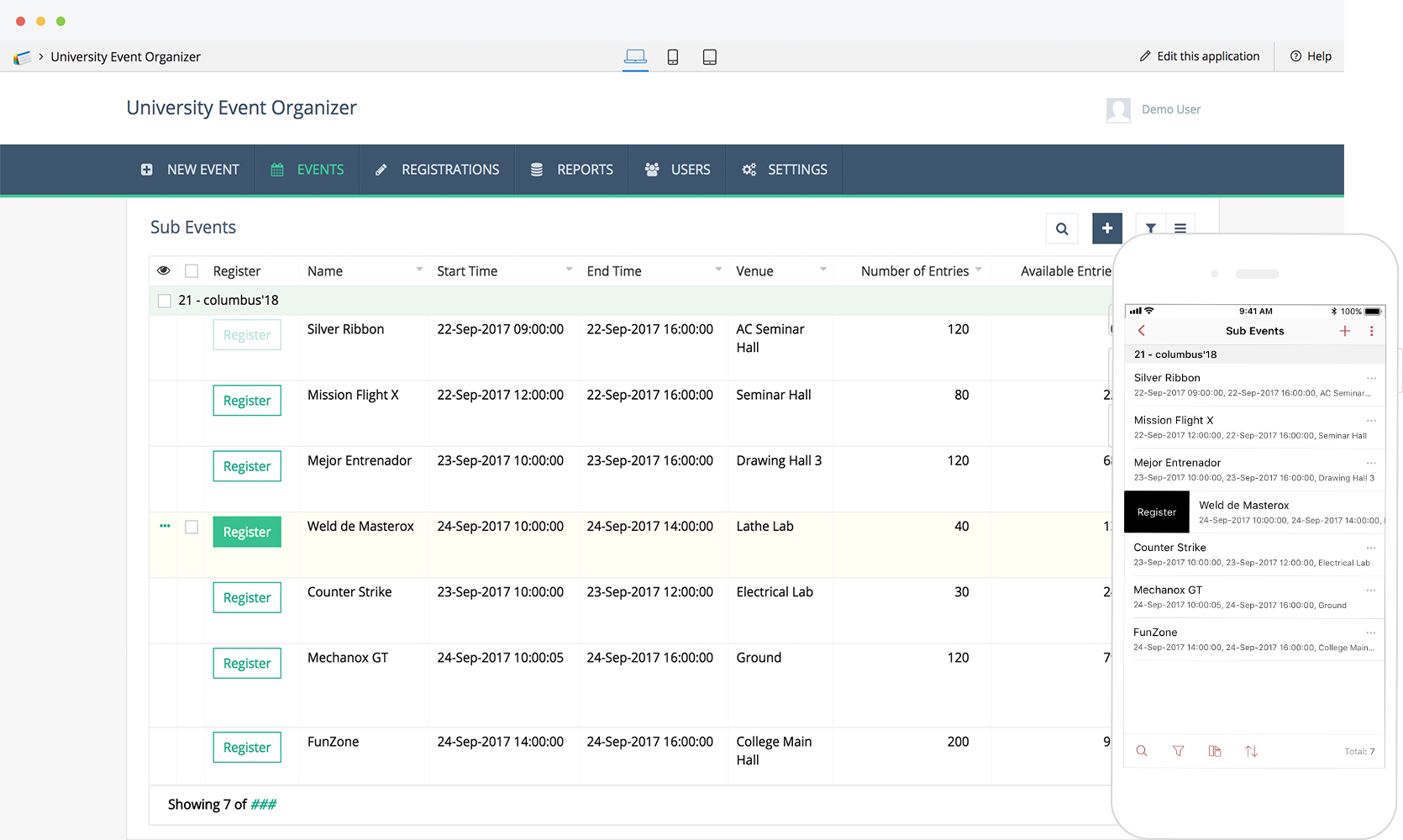
Task: Open dots menu for Mission Flight X on phone
Action: click(x=1371, y=420)
